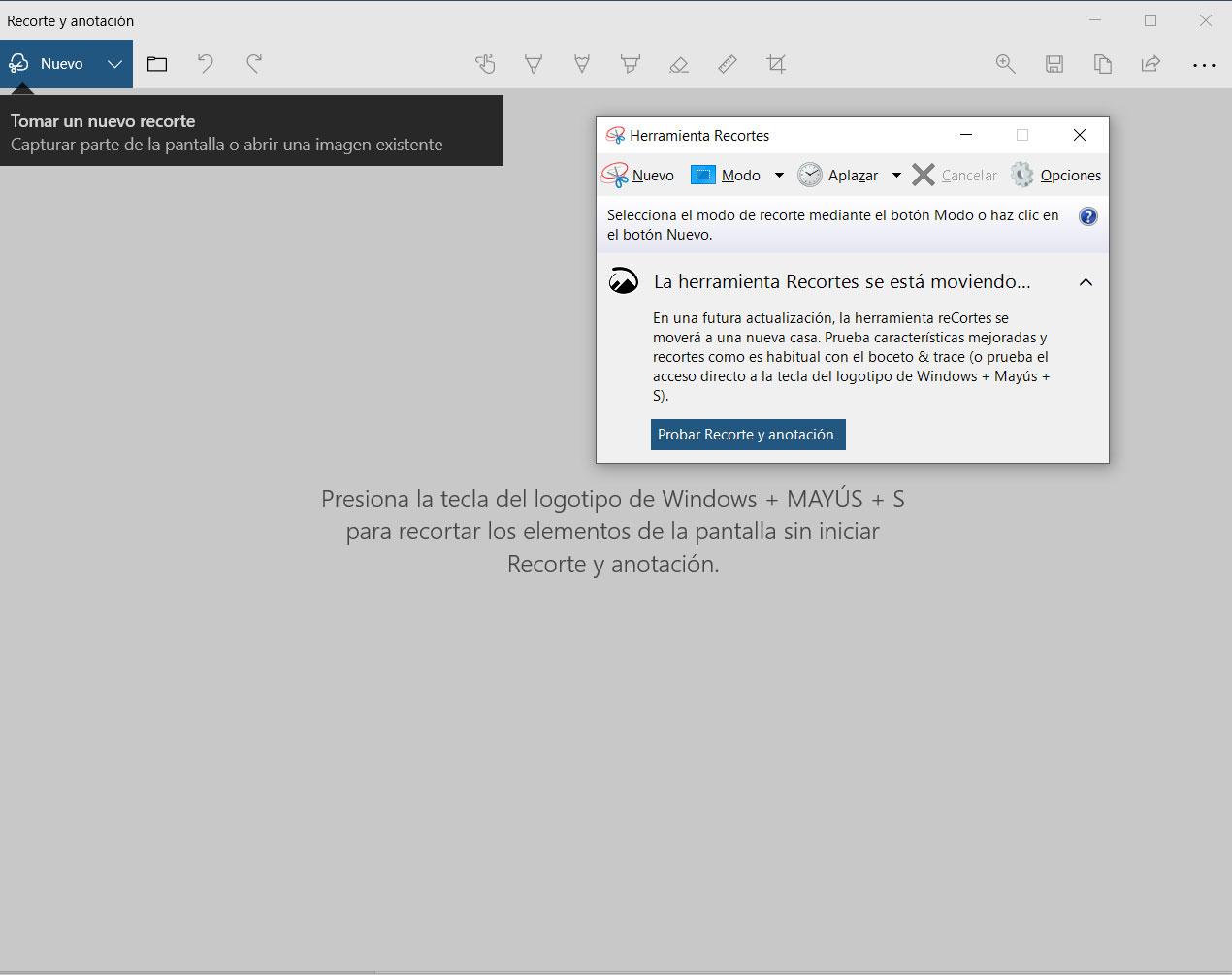1232x975 pixels.
Task: Redo with the curved right arrow
Action: [254, 64]
